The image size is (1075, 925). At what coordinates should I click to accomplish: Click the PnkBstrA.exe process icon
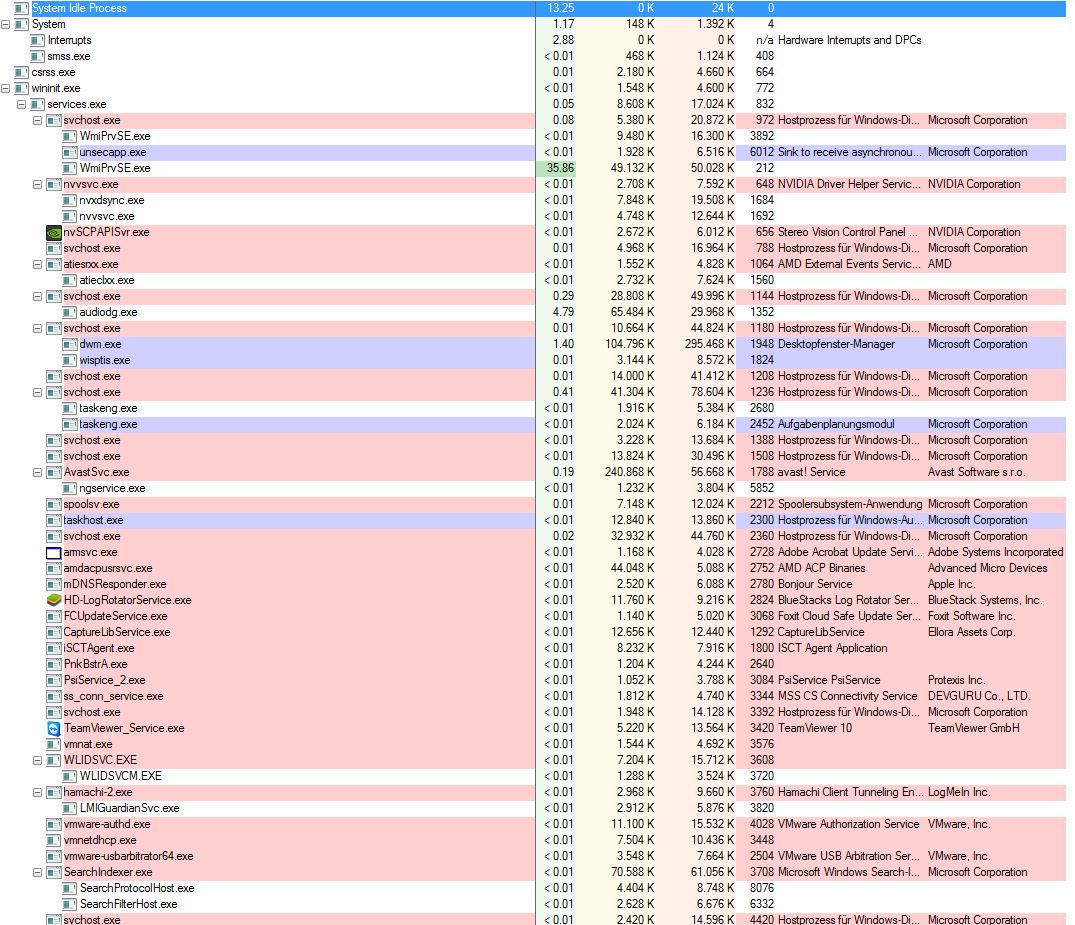tap(53, 664)
